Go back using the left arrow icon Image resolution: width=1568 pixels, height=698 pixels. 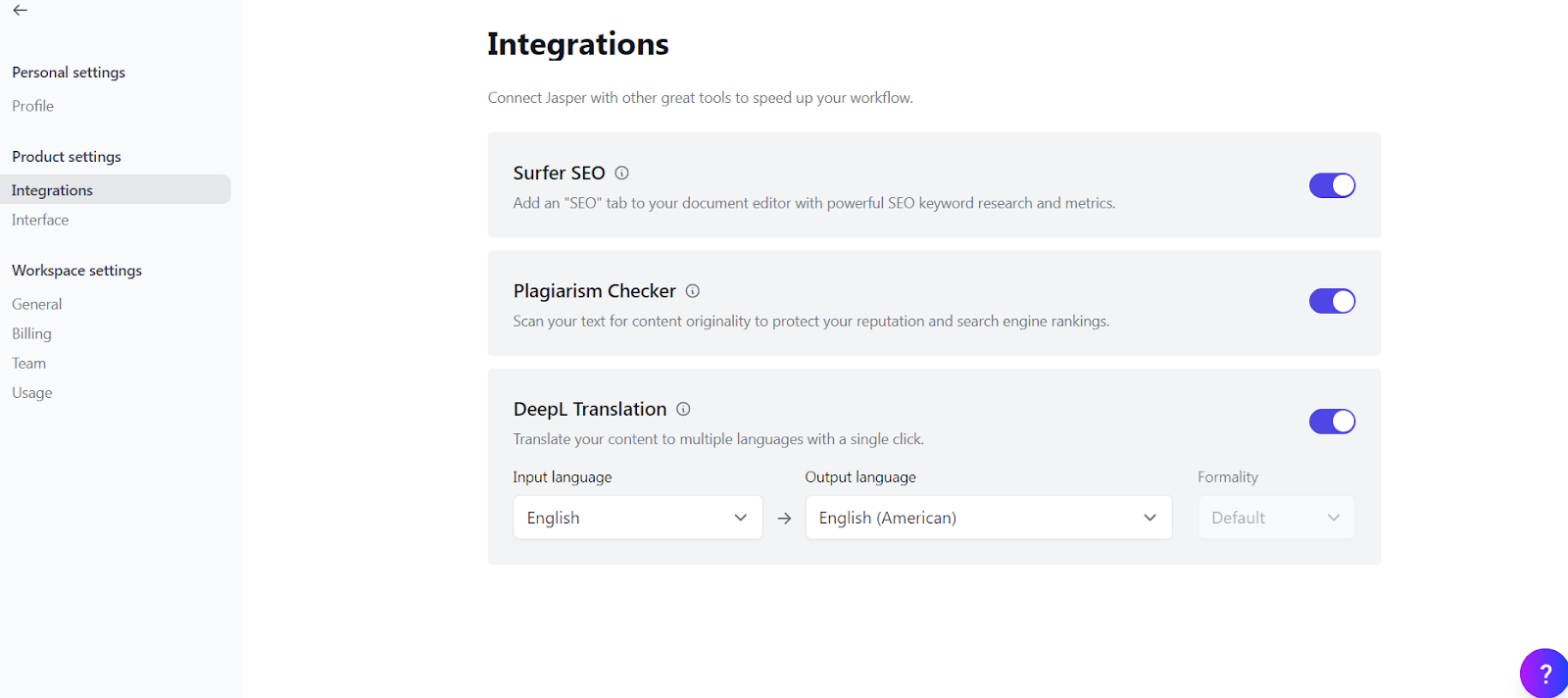click(20, 10)
